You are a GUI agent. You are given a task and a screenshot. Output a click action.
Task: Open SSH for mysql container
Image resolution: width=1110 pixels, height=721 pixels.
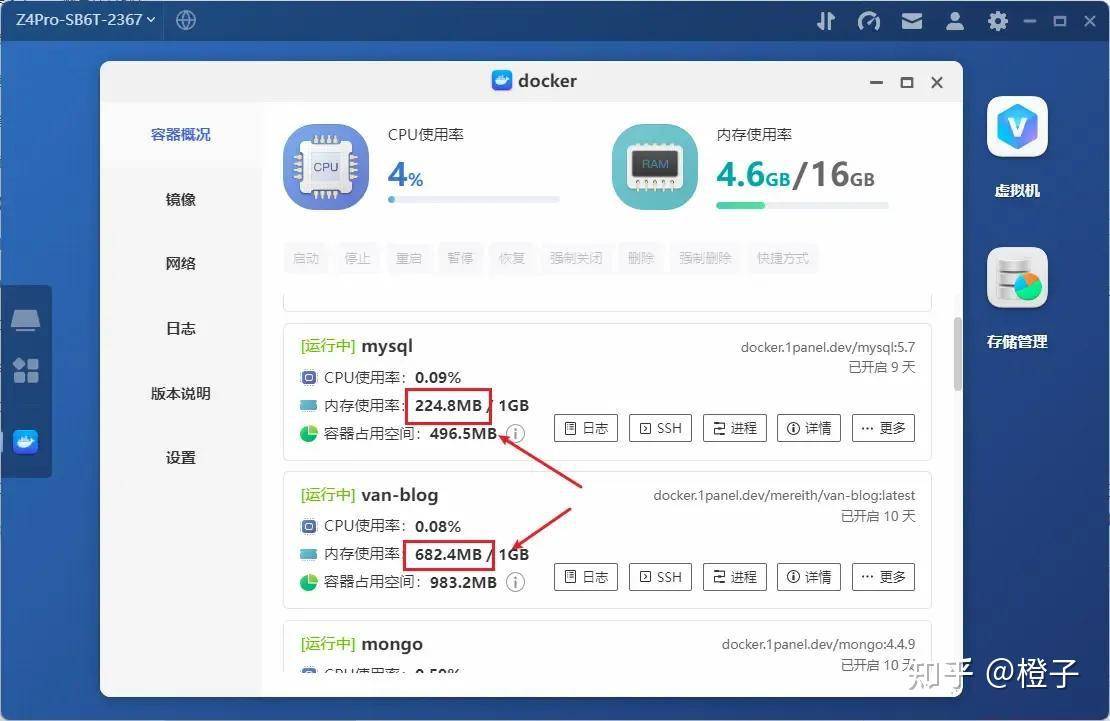(x=660, y=428)
